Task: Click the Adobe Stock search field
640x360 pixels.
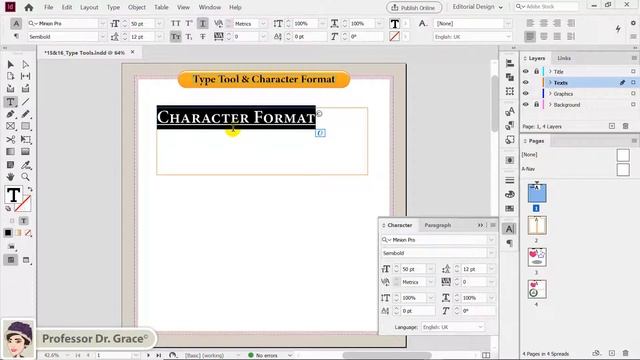Action: pyautogui.click(x=546, y=7)
